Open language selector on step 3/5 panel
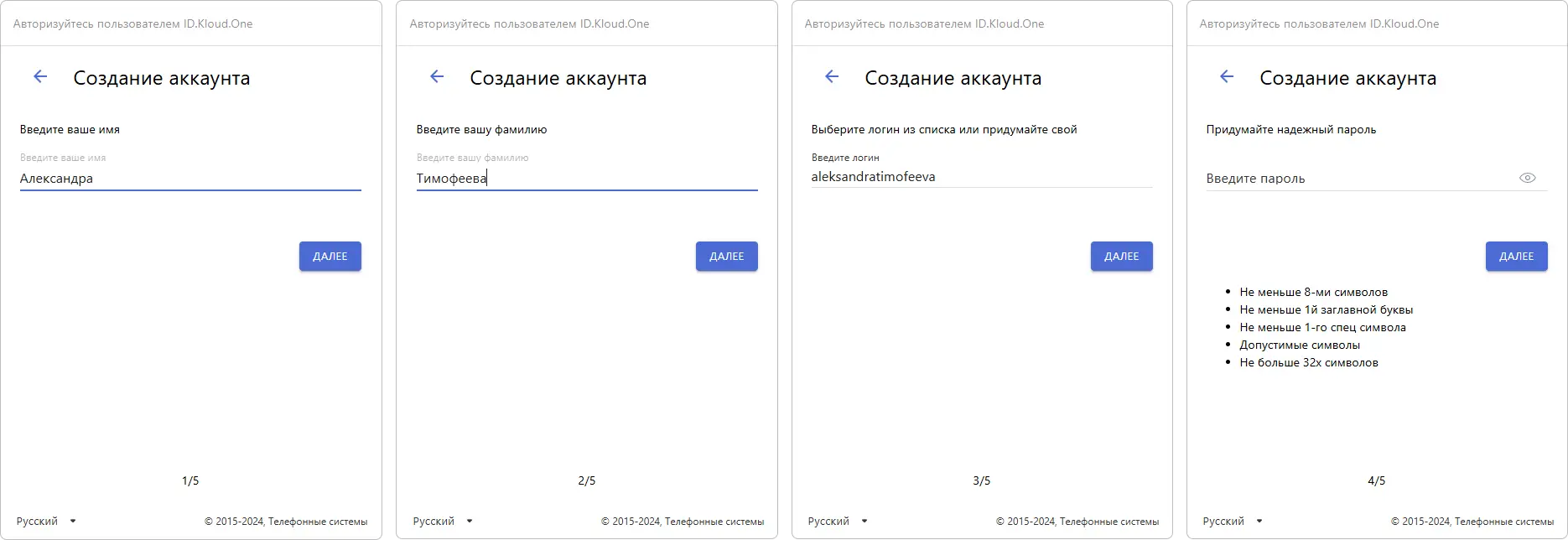1568x540 pixels. click(839, 521)
